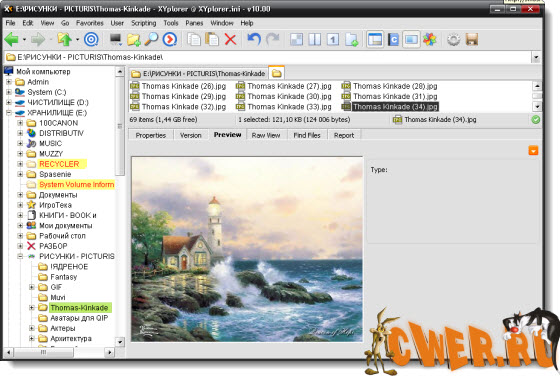The height and width of the screenshot is (376, 560).
Task: Collapse the РИСУНКИ - PICTURIS tree node
Action: pyautogui.click(x=20, y=256)
